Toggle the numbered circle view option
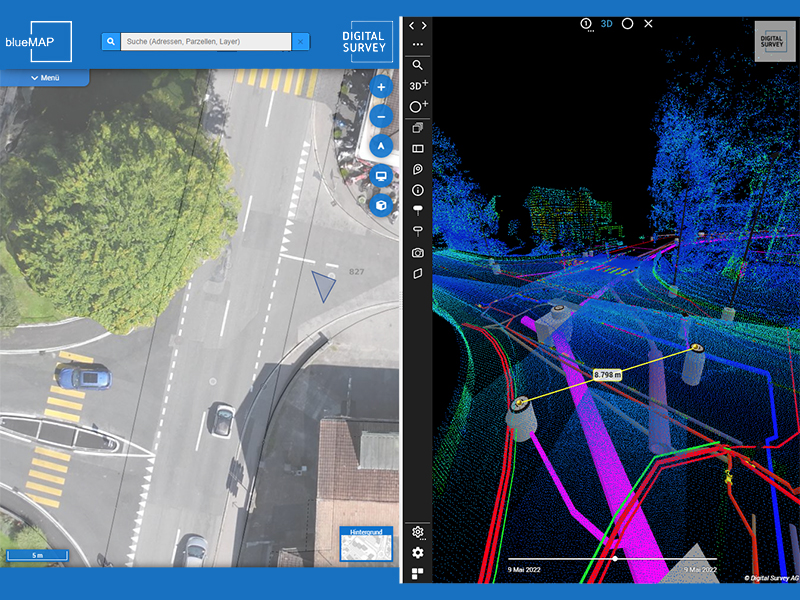Image resolution: width=800 pixels, height=600 pixels. 587,23
